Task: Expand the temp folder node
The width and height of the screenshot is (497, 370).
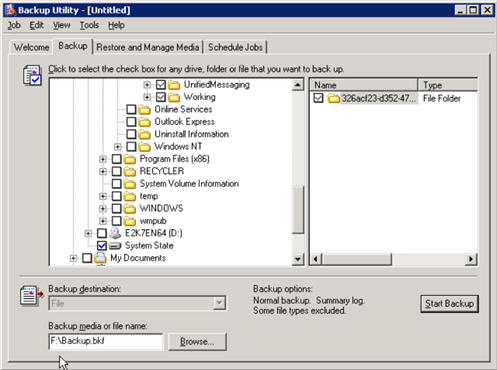Action: pyautogui.click(x=103, y=196)
